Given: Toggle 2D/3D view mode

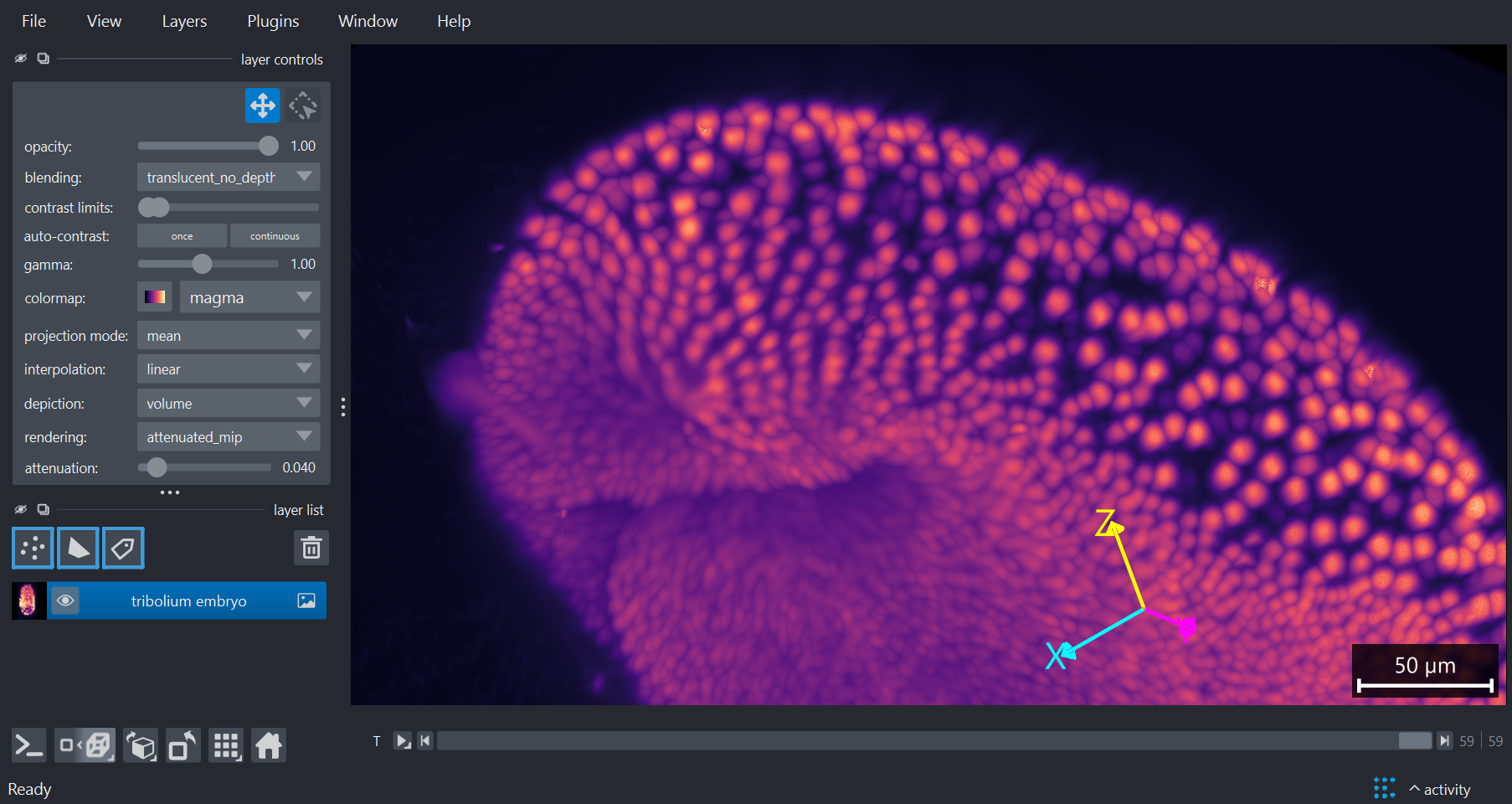Looking at the screenshot, I should [85, 745].
